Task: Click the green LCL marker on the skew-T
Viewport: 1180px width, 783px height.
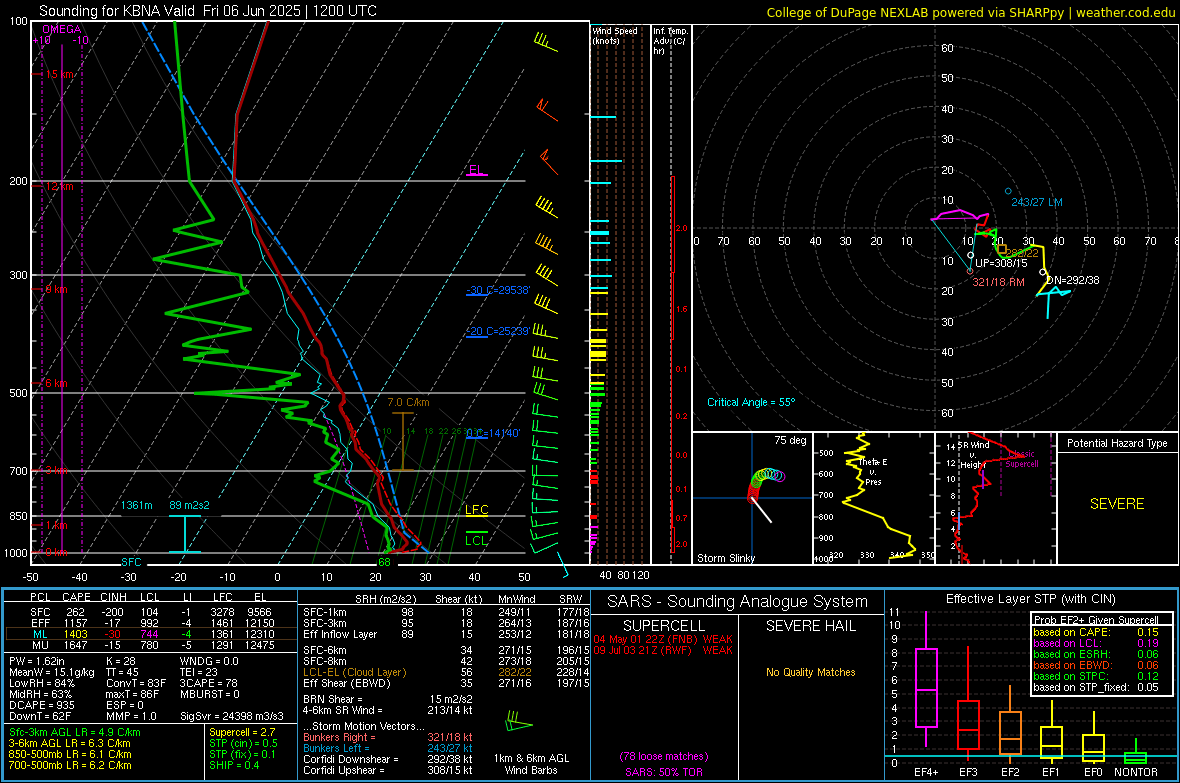Action: (x=476, y=540)
